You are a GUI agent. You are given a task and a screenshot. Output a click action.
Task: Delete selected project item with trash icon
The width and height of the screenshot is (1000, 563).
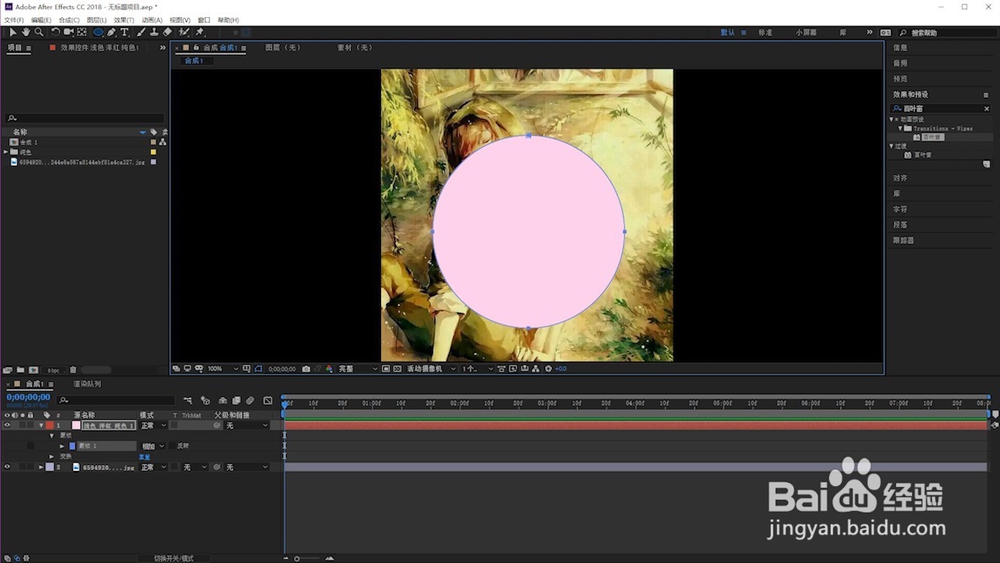point(73,370)
